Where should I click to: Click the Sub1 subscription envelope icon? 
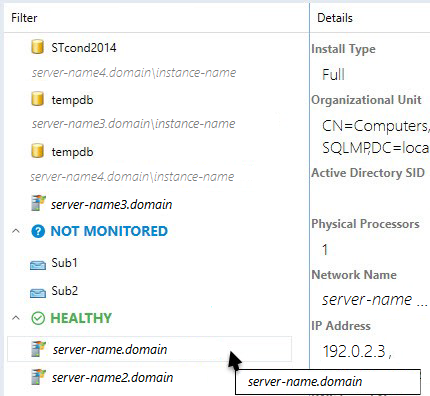click(x=38, y=265)
